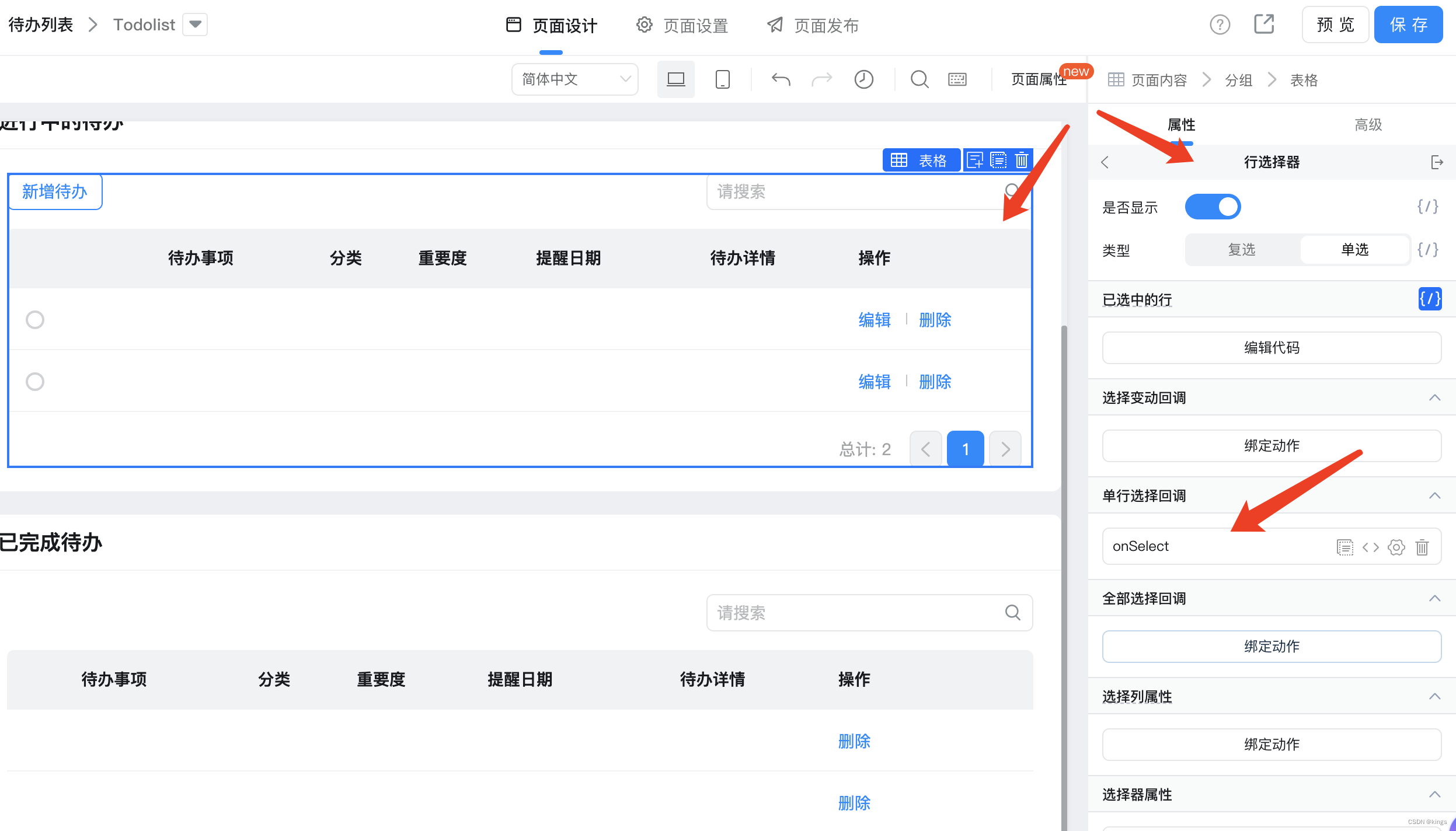
Task: Click the table component delete icon
Action: tap(1021, 160)
